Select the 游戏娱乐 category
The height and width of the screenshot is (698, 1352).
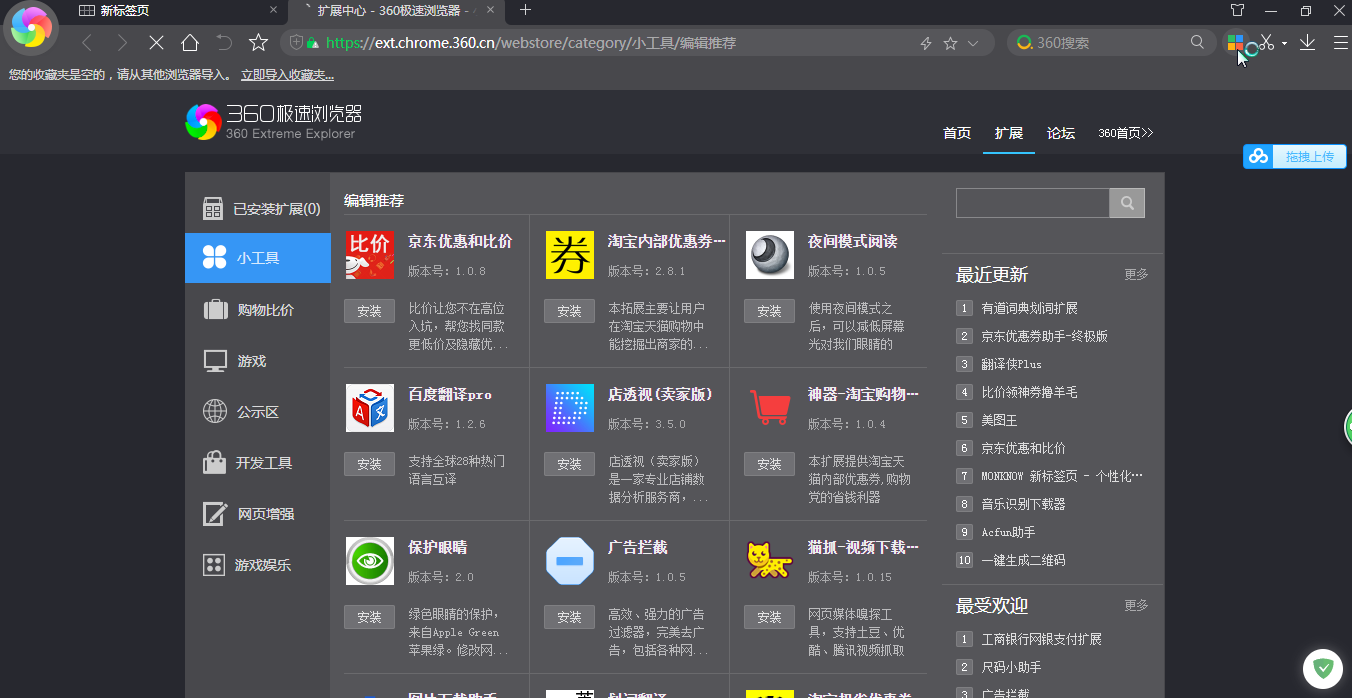(258, 565)
